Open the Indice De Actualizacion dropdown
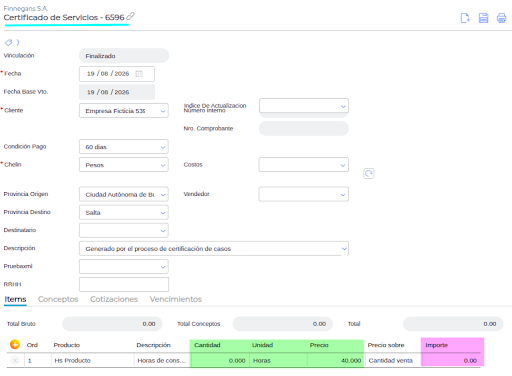Image resolution: width=512 pixels, height=376 pixels. [x=304, y=106]
